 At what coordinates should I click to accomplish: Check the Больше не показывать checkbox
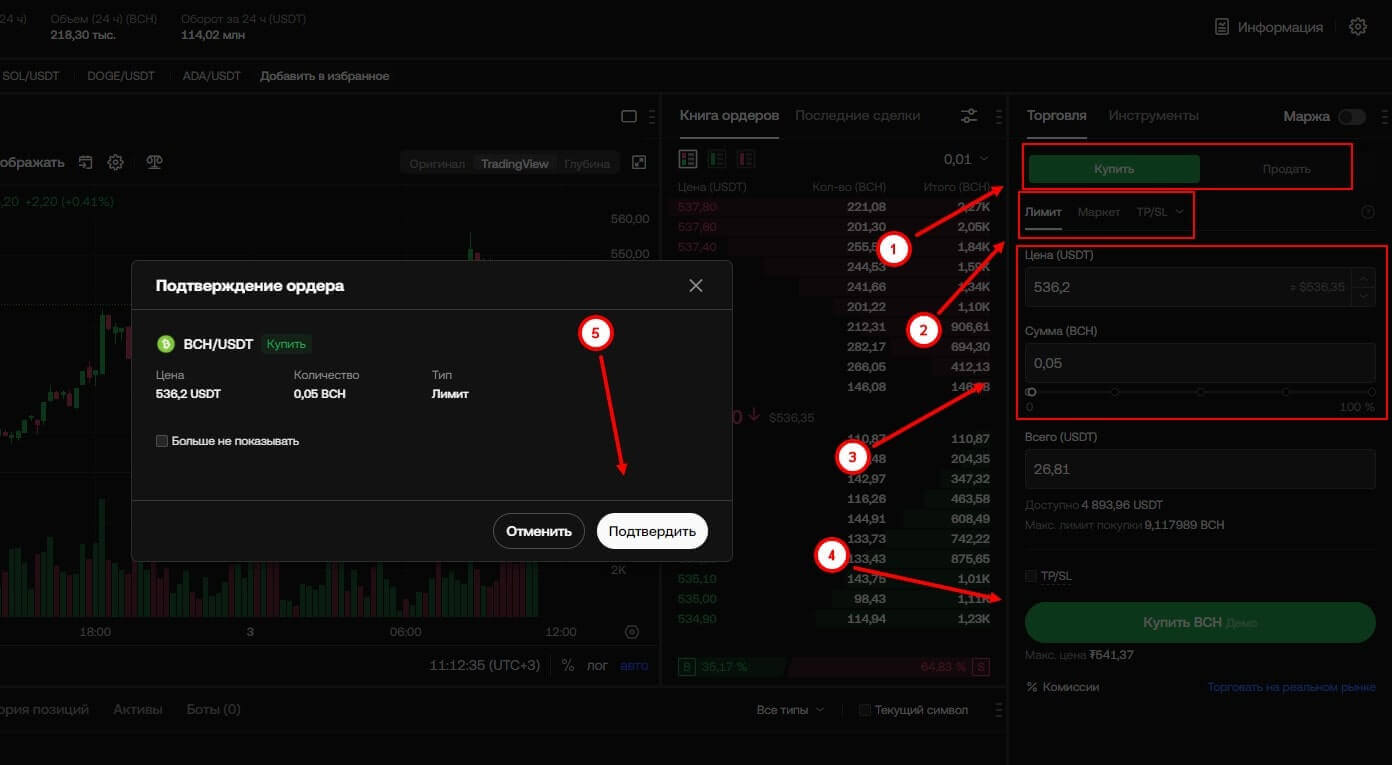coord(162,441)
